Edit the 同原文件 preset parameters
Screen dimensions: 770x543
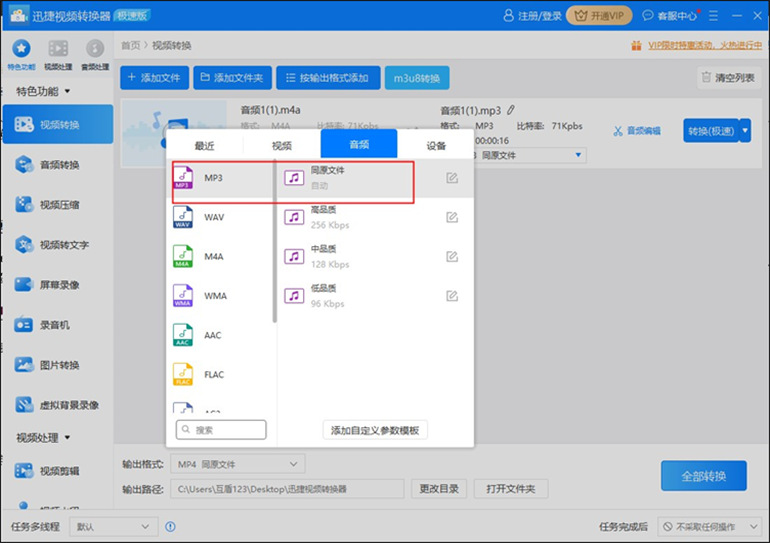452,178
